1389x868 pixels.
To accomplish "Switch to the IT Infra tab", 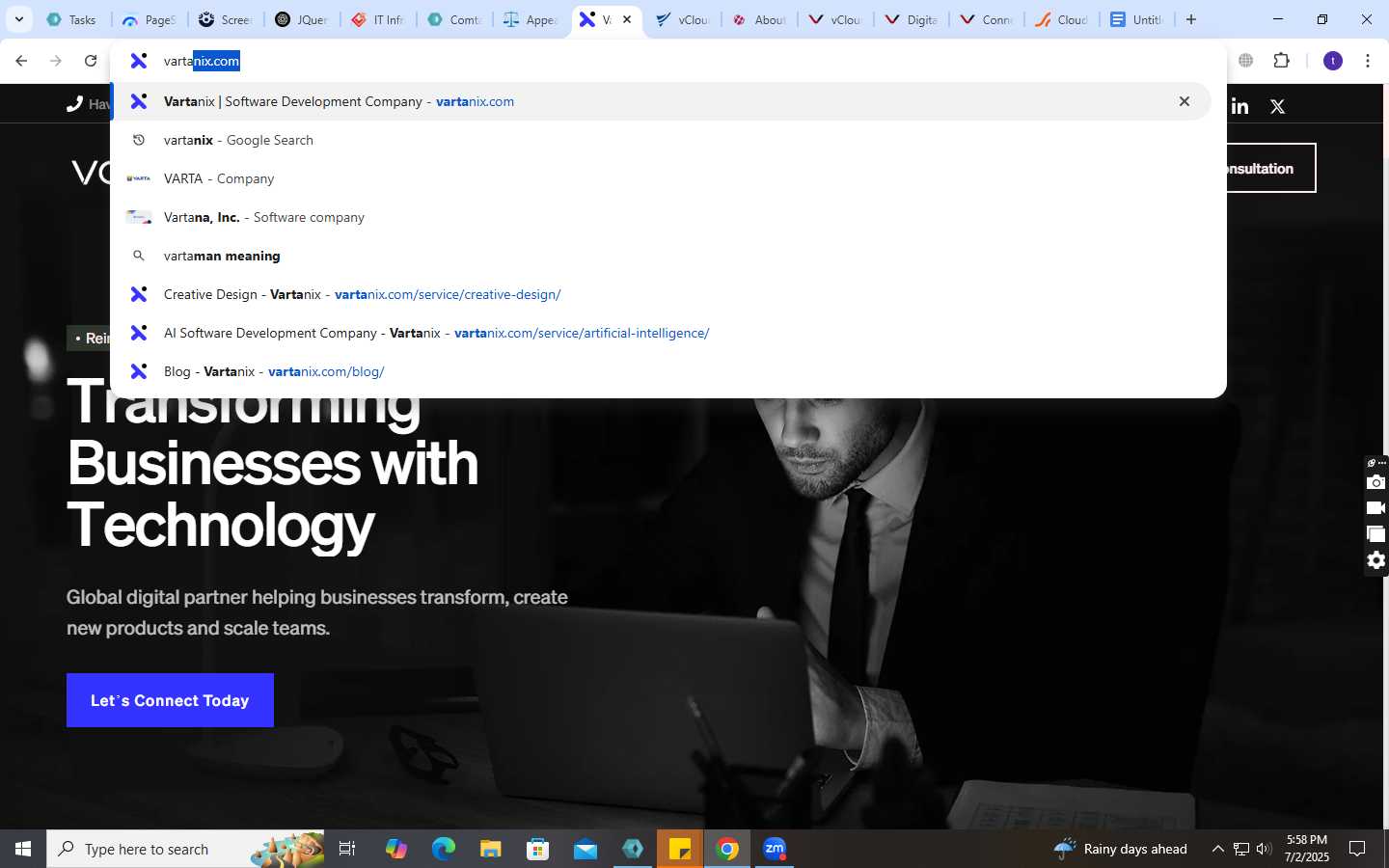I will click(x=379, y=19).
